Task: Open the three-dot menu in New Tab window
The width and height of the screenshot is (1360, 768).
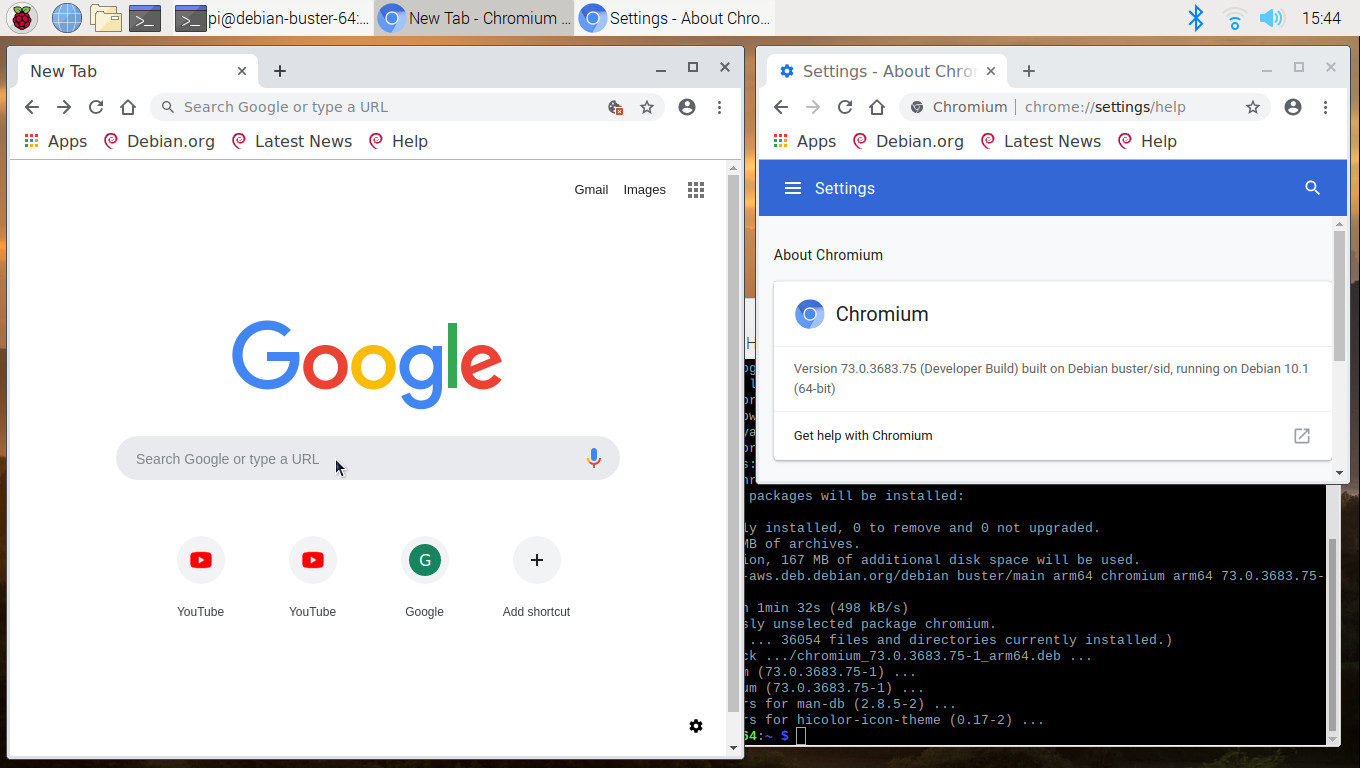Action: tap(719, 107)
